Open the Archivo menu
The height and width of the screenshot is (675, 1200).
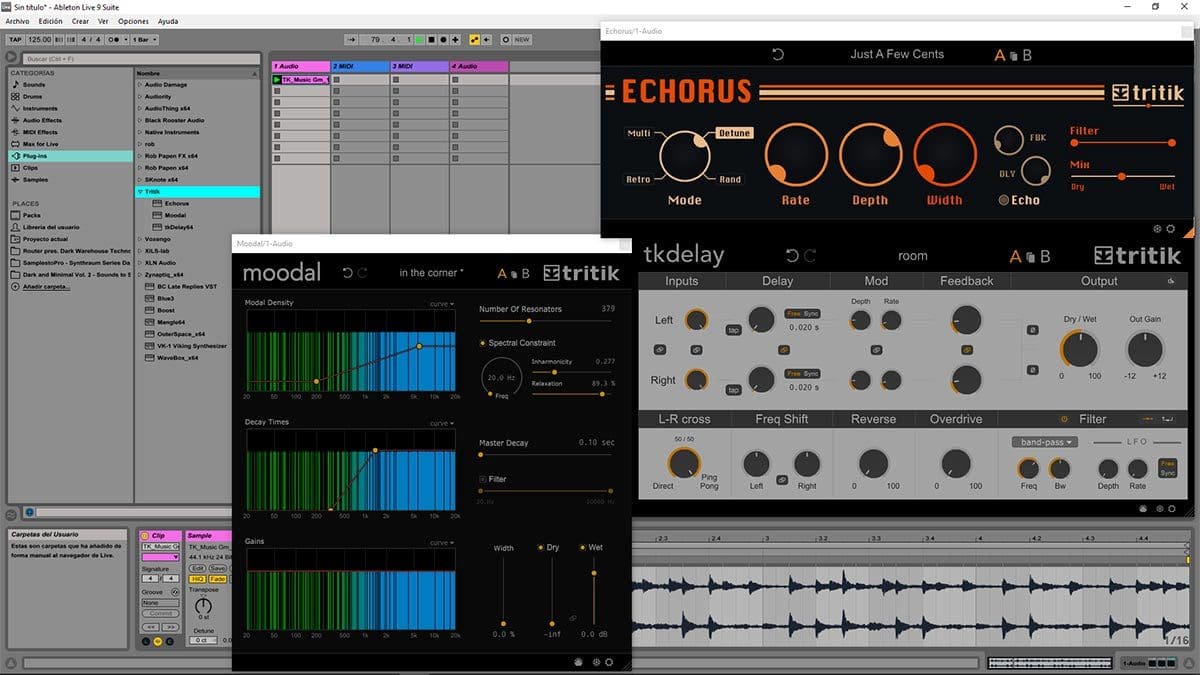(18, 21)
